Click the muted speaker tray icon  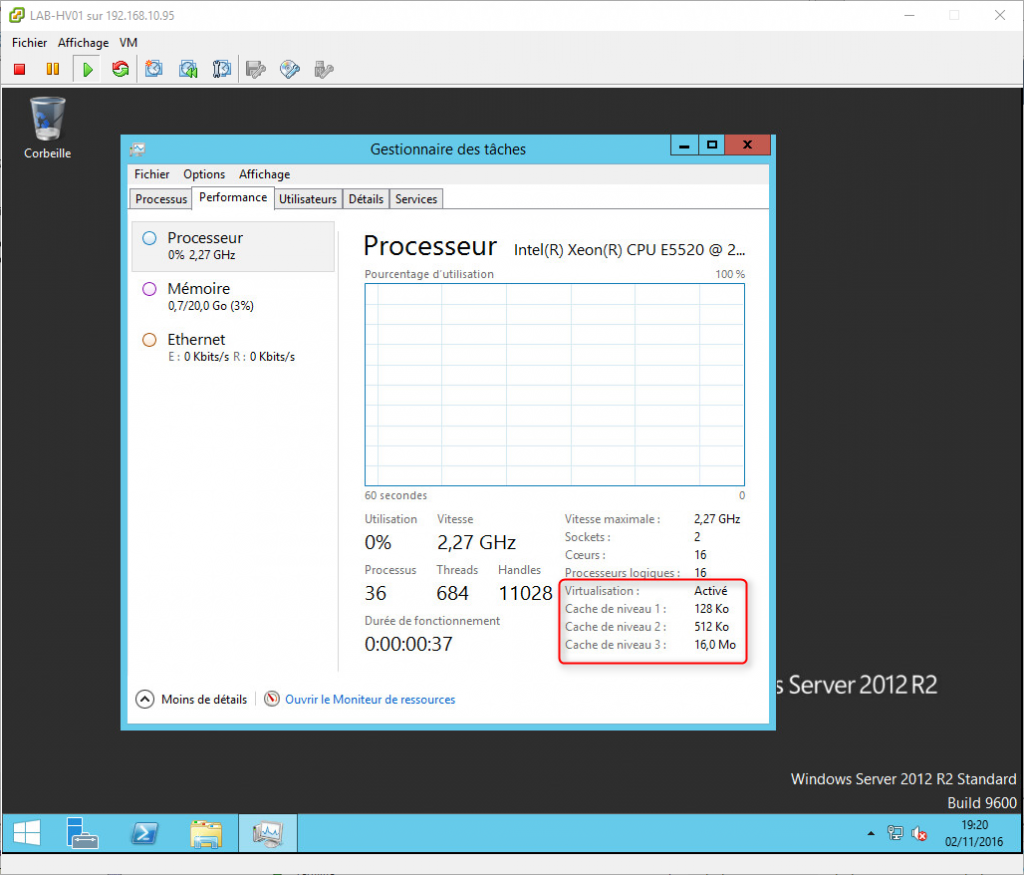click(919, 833)
